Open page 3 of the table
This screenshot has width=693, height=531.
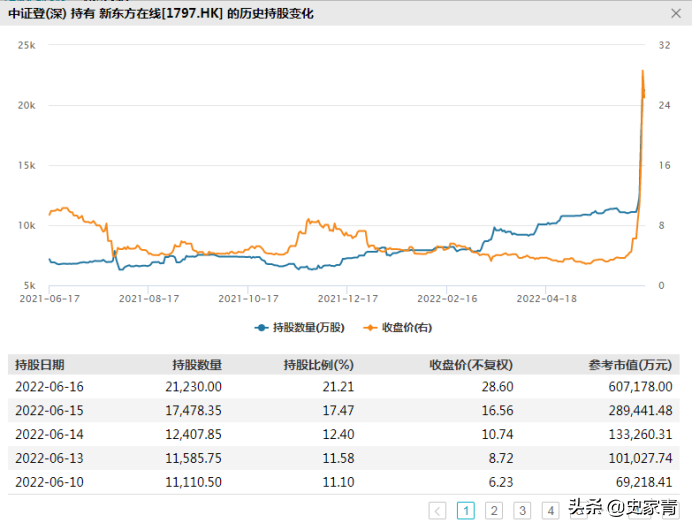coord(522,511)
